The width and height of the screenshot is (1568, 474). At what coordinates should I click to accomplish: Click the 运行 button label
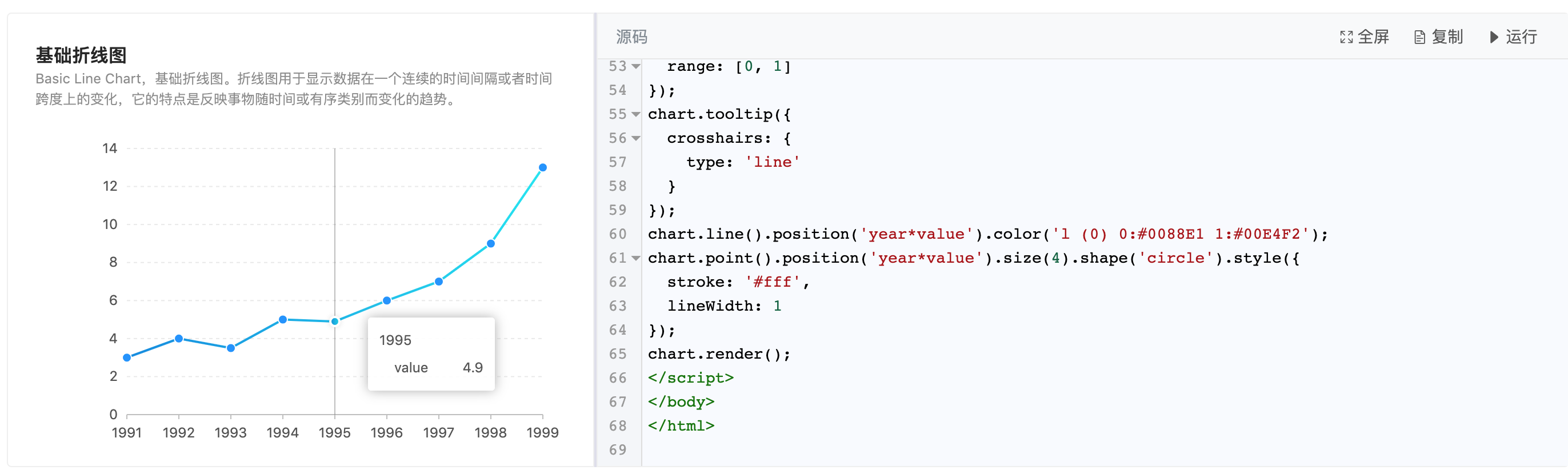[x=1521, y=37]
